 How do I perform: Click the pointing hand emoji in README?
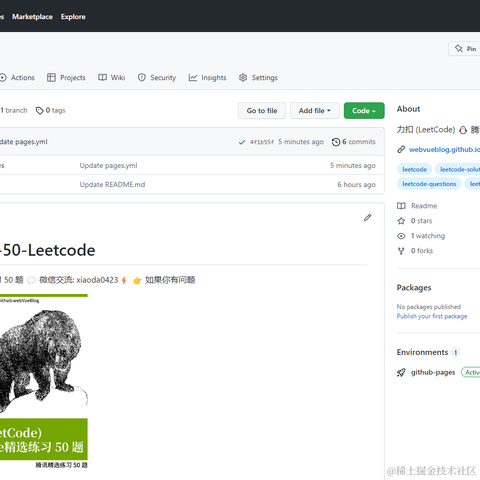(x=137, y=280)
